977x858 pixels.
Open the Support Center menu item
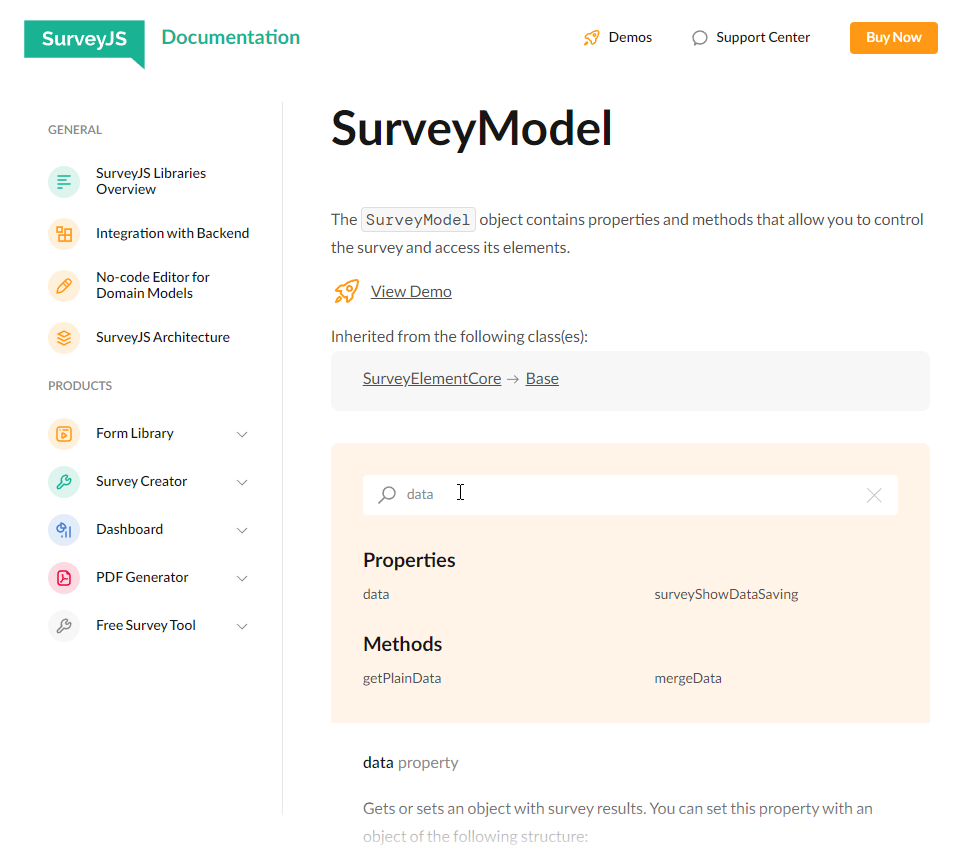[750, 37]
